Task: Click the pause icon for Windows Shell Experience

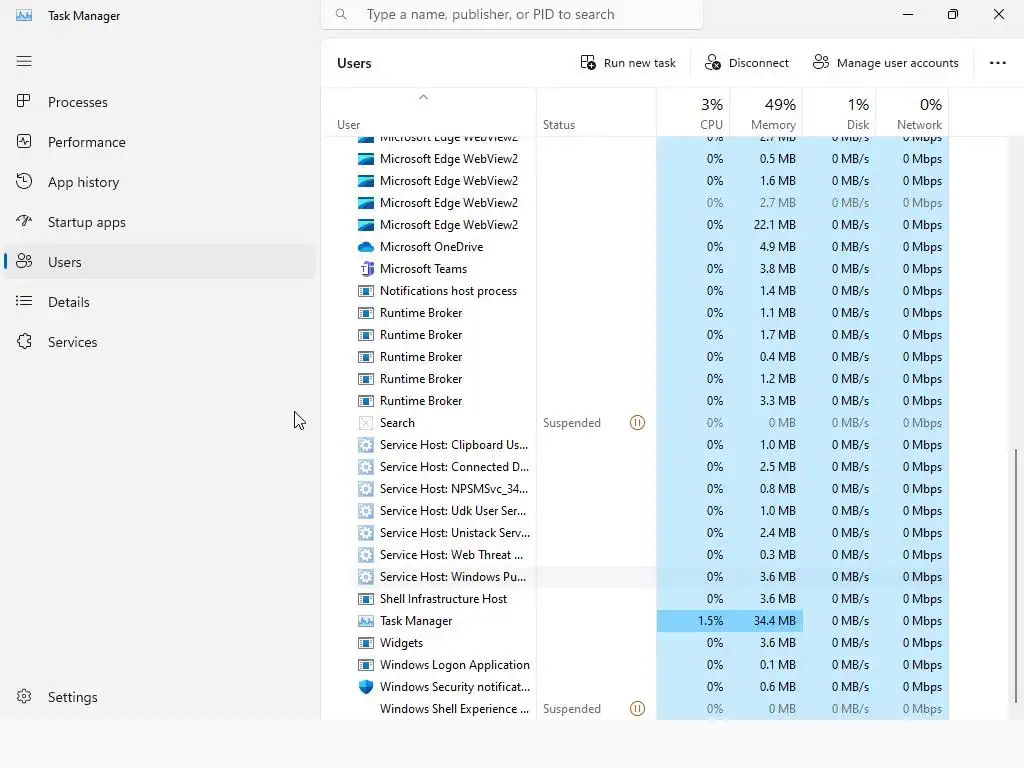Action: [637, 709]
